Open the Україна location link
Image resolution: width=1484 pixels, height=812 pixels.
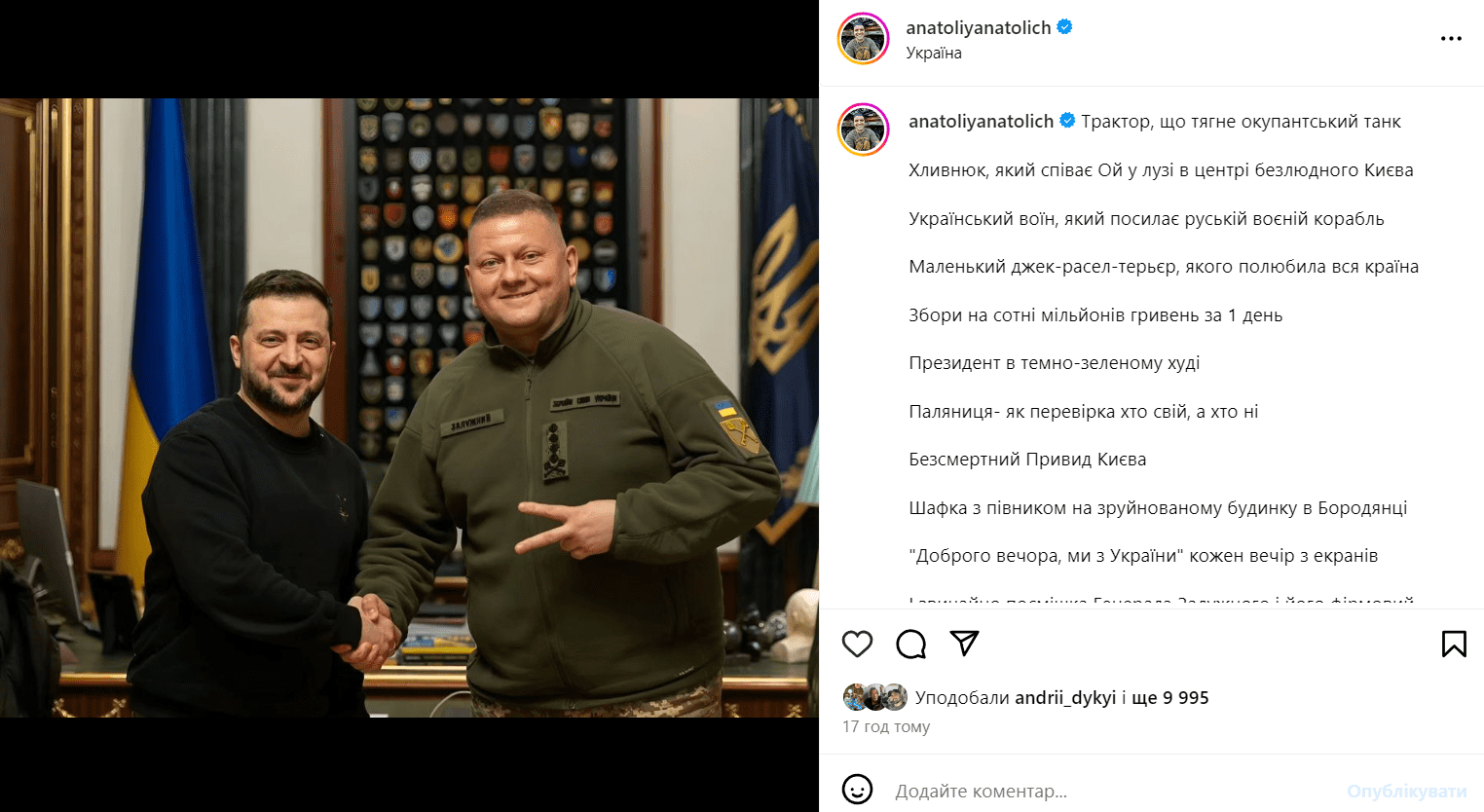934,54
